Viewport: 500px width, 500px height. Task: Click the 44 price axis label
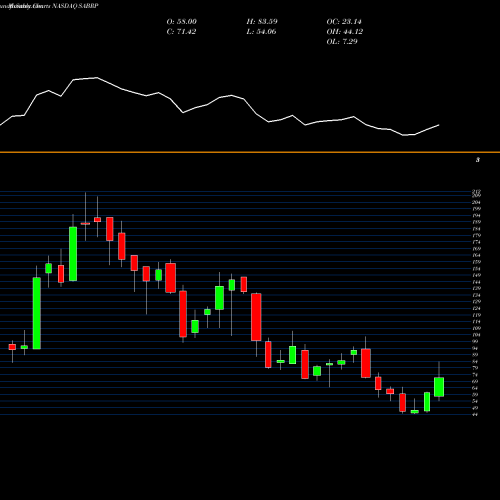[x=475, y=414]
